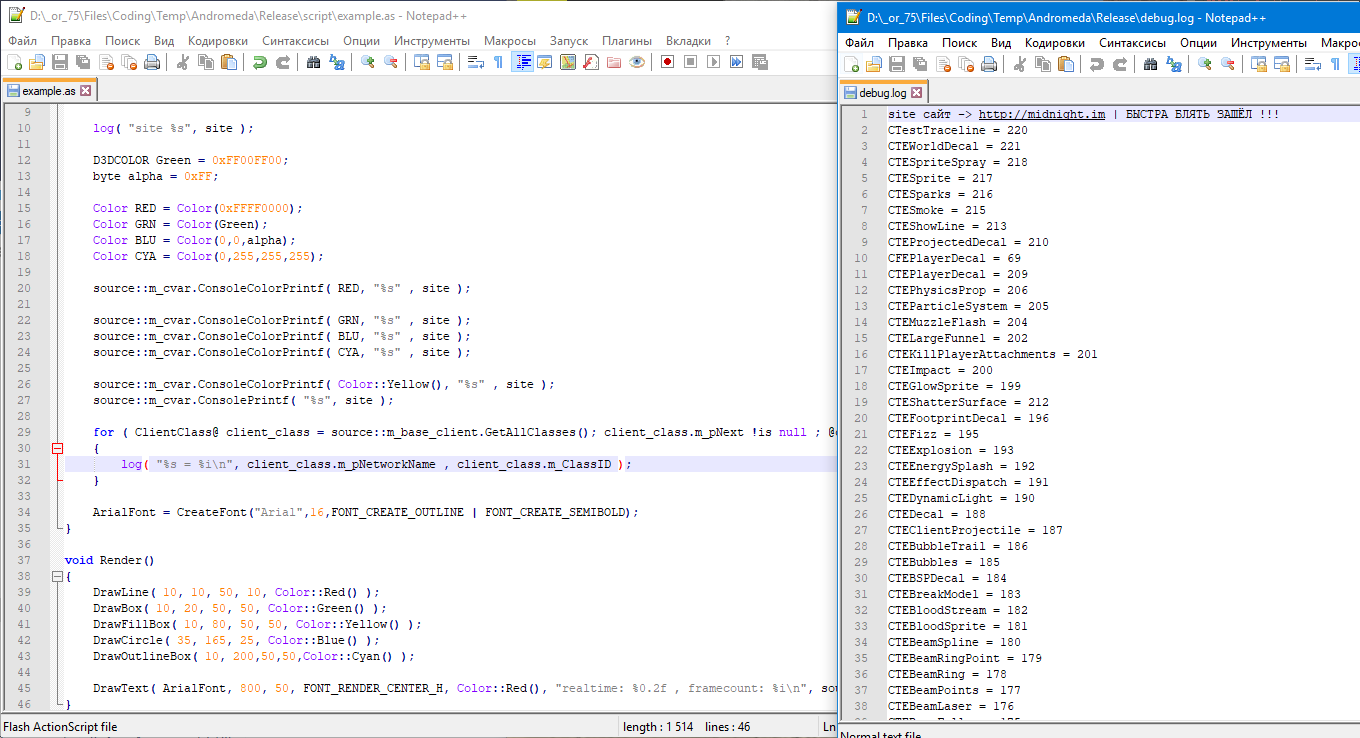The width and height of the screenshot is (1360, 738).
Task: Open ? help menu in example.as window
Action: pyautogui.click(x=727, y=41)
